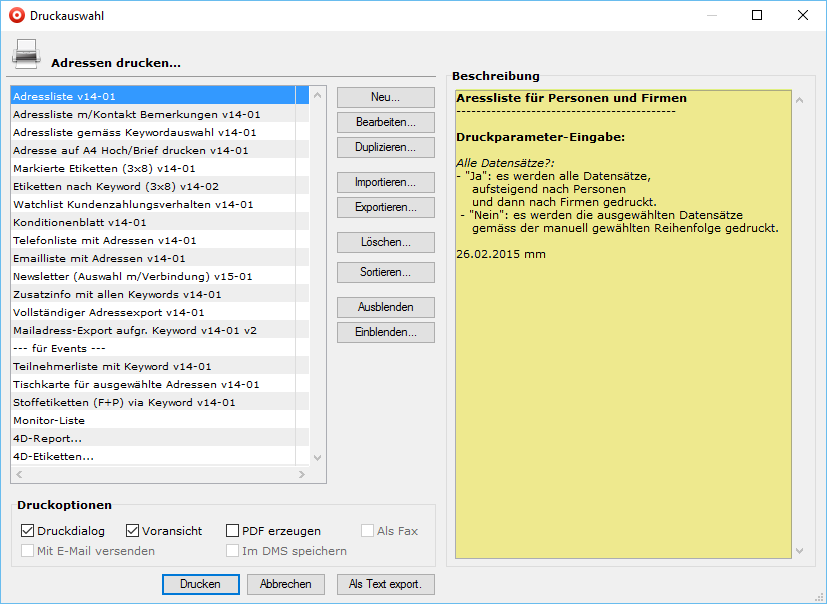Click the printer icon beside Adressen drucken
Image resolution: width=827 pixels, height=604 pixels.
[x=26, y=53]
